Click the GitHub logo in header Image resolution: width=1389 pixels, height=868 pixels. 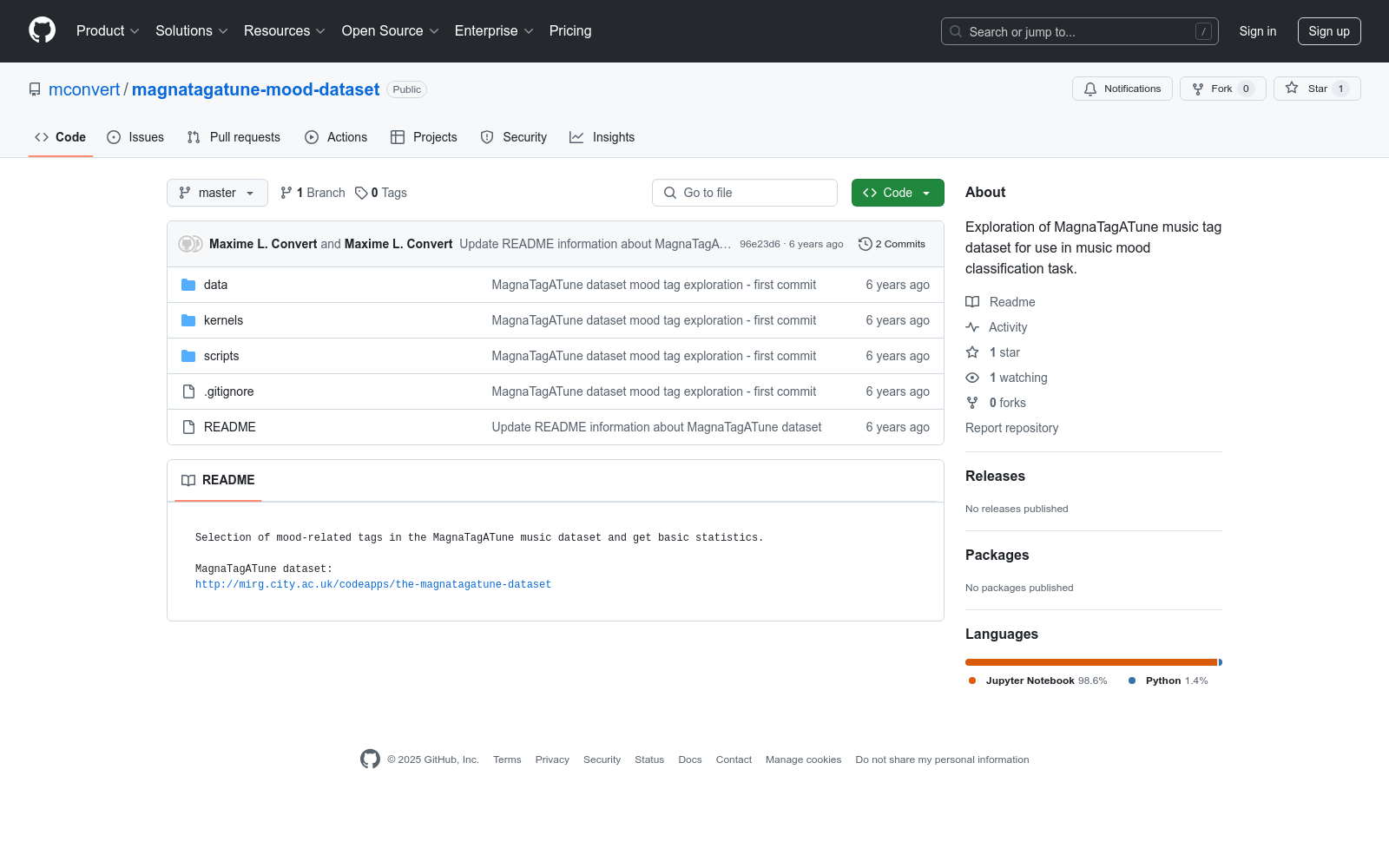pos(42,30)
